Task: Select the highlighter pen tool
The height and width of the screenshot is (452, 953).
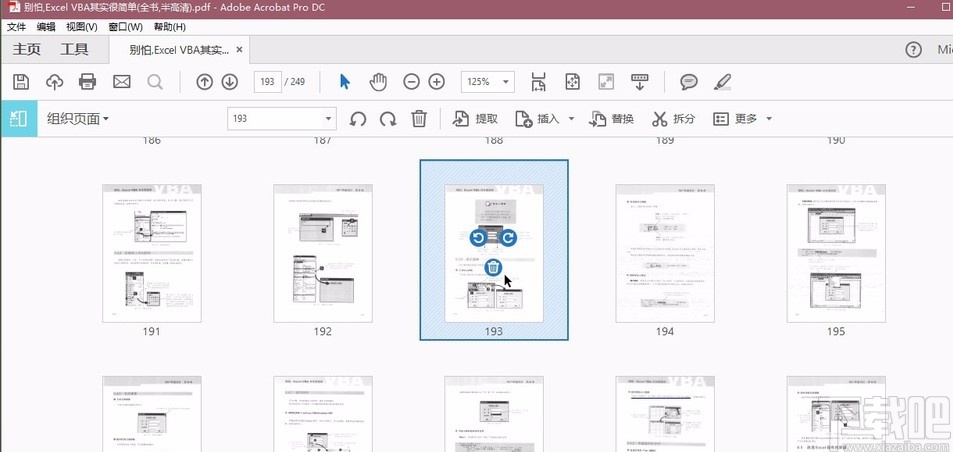Action: [722, 81]
